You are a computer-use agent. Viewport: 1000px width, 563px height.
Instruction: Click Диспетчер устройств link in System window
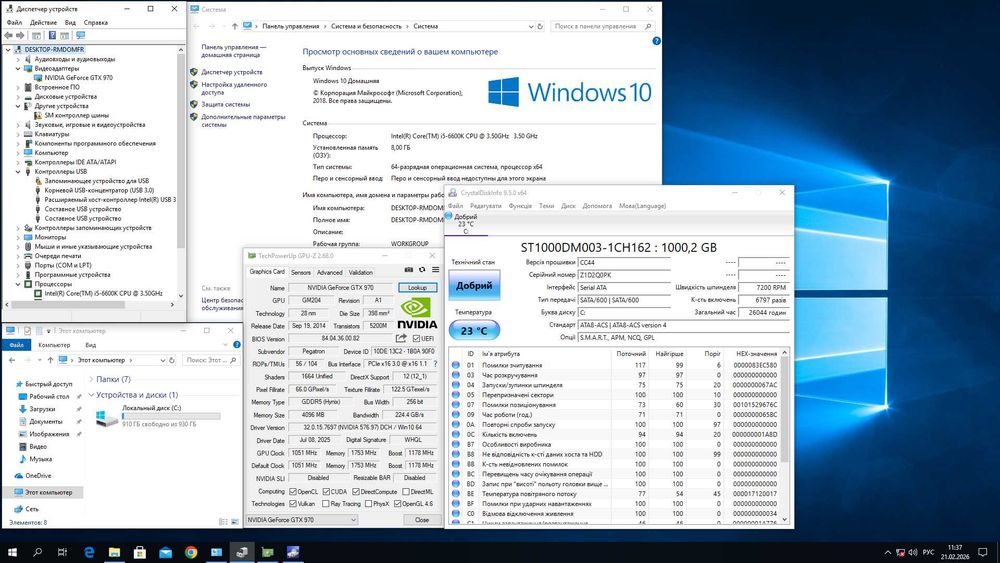[x=232, y=72]
